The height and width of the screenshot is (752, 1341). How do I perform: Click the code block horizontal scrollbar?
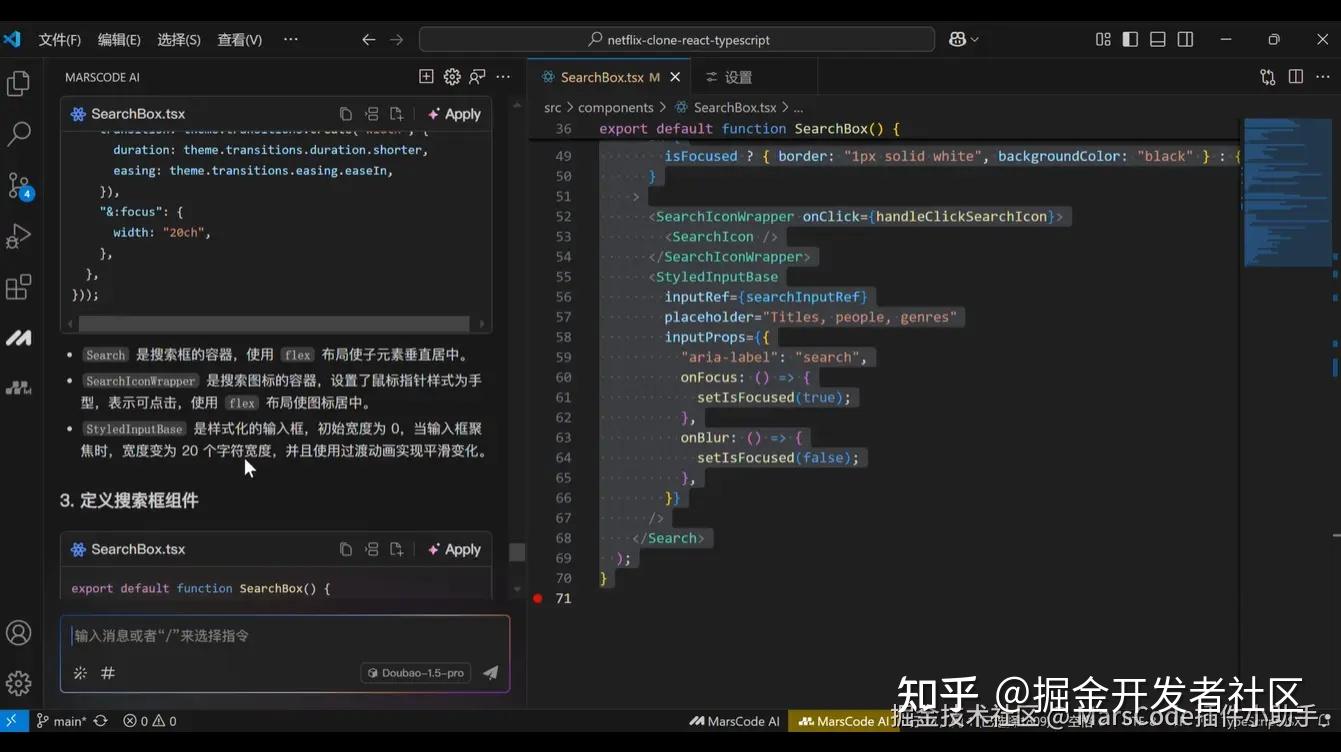274,324
